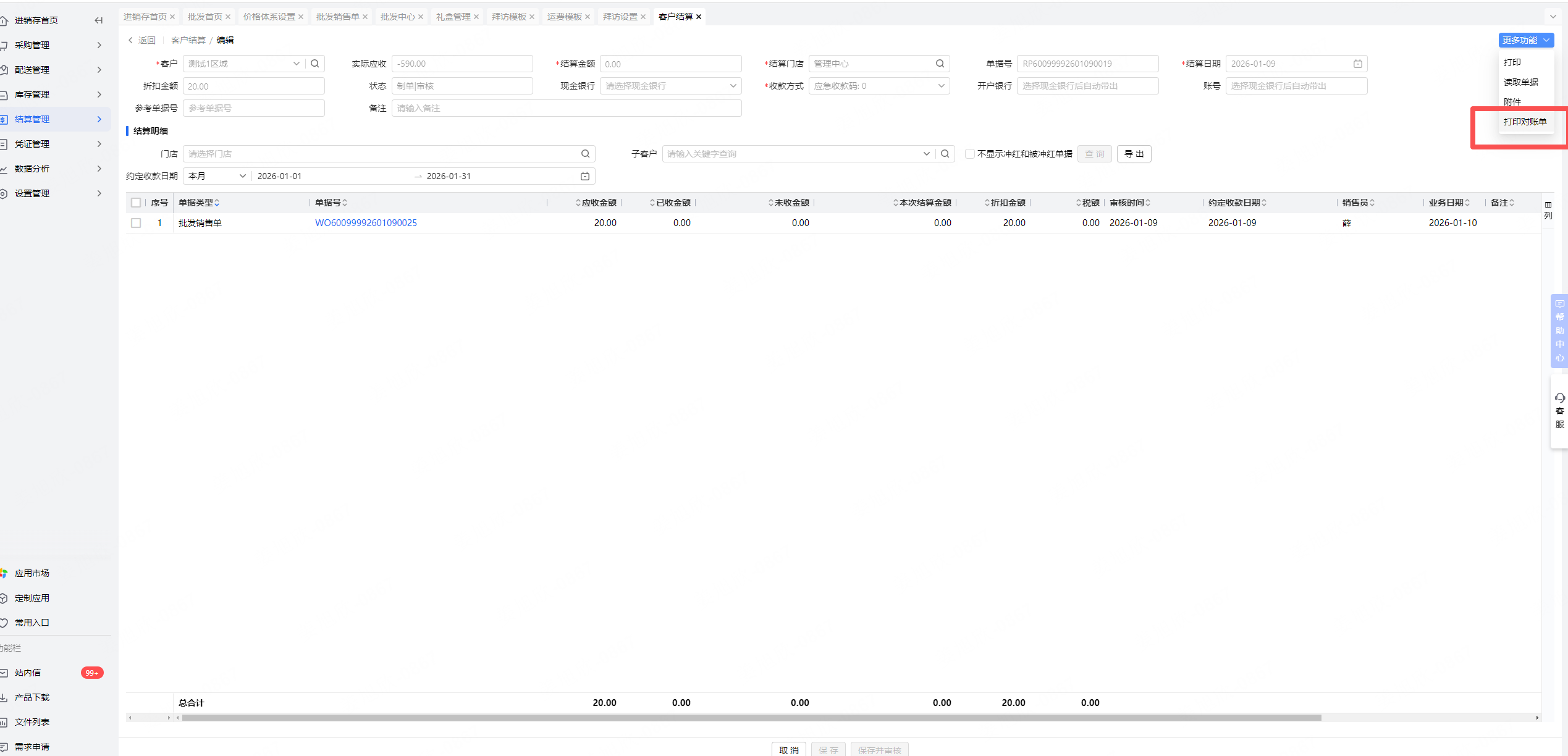Close the 批发销售单 tab
Image resolution: width=1568 pixels, height=756 pixels.
click(x=365, y=17)
